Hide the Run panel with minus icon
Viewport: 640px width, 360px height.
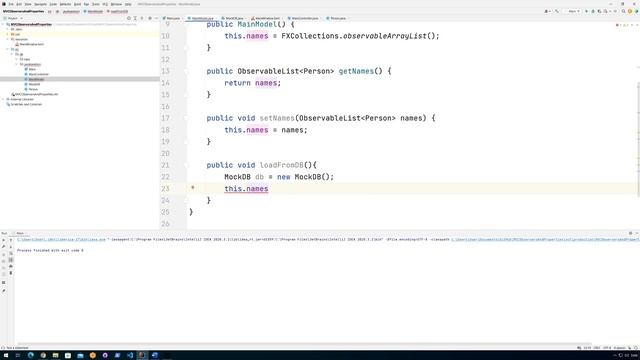coord(636,233)
